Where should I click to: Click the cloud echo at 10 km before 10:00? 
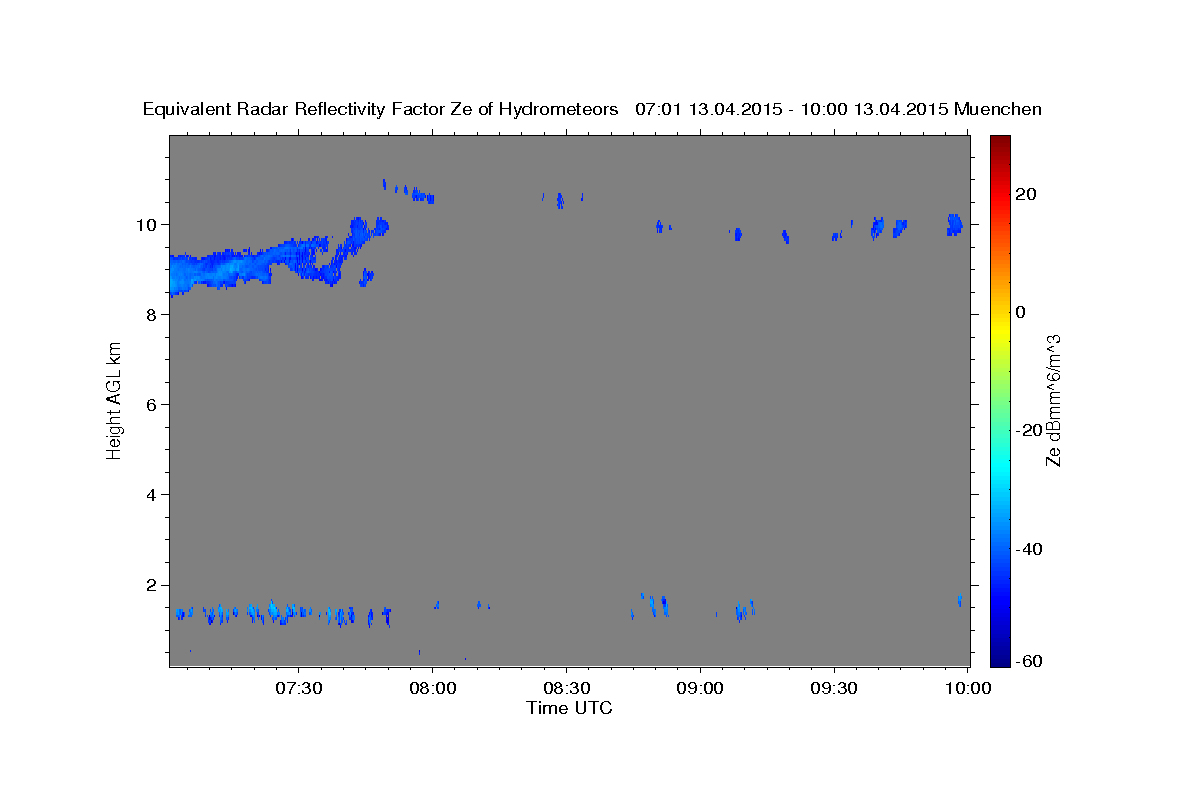[x=954, y=224]
